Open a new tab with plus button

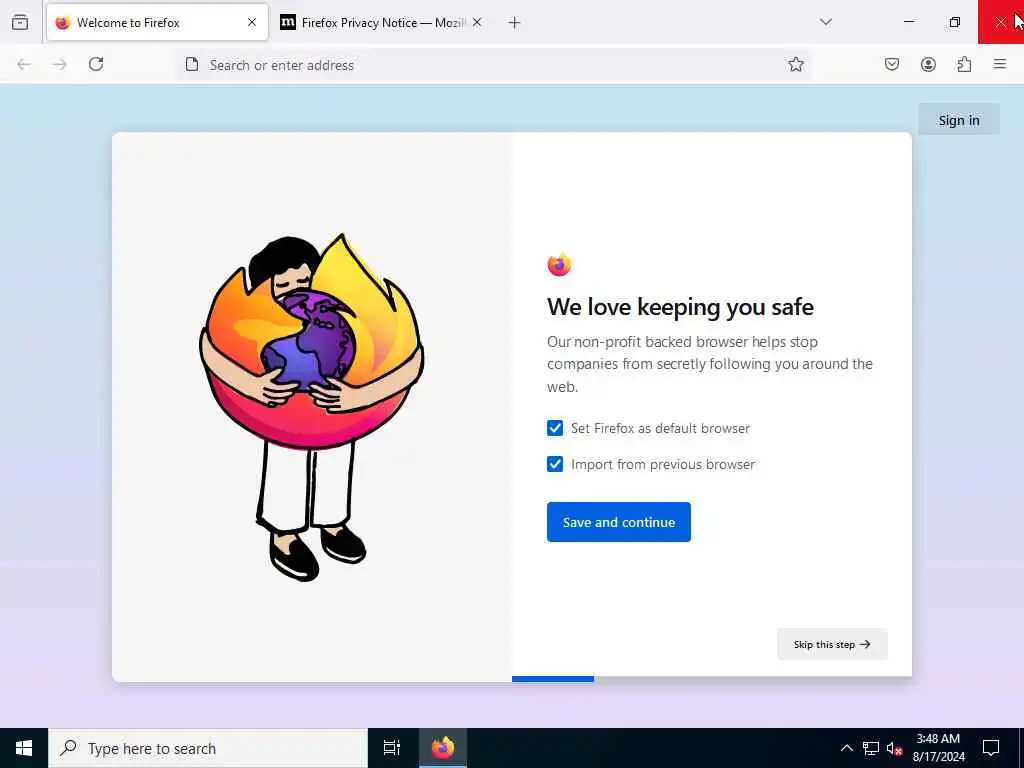[515, 23]
